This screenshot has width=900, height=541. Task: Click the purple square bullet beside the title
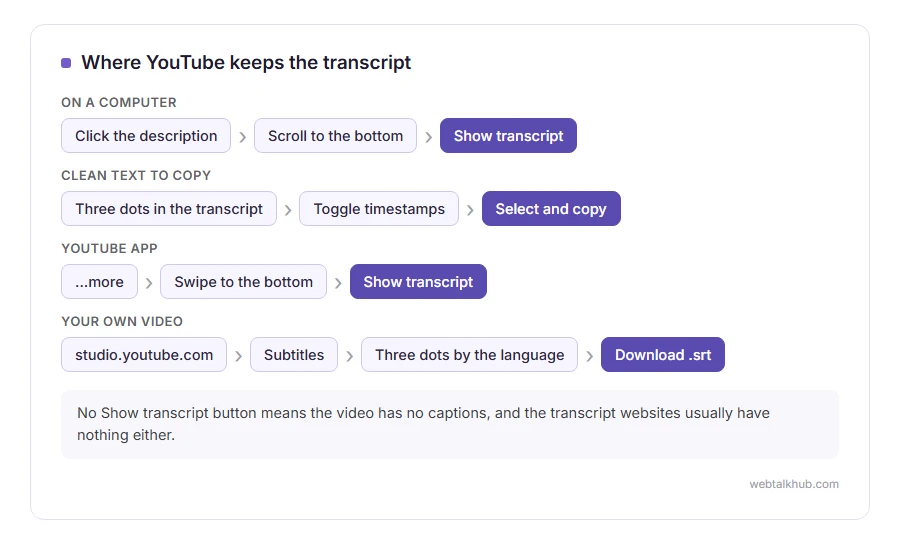coord(66,63)
